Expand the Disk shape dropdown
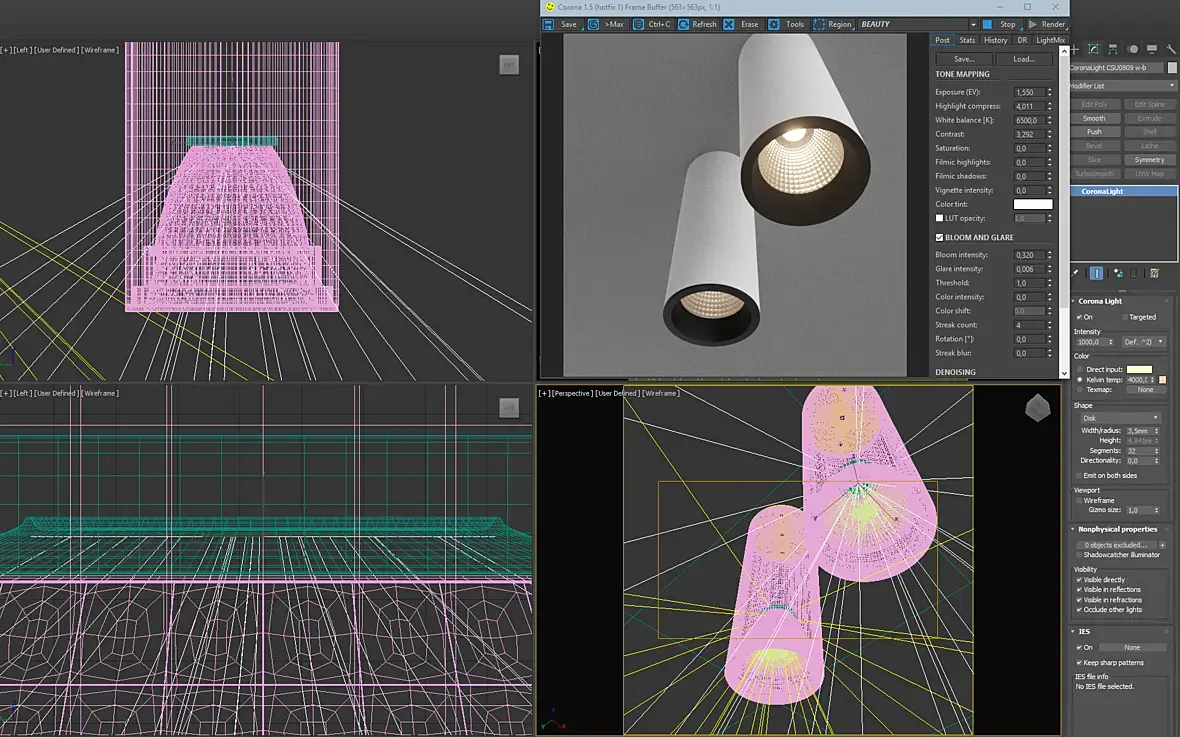This screenshot has height=737, width=1180. pos(1121,418)
